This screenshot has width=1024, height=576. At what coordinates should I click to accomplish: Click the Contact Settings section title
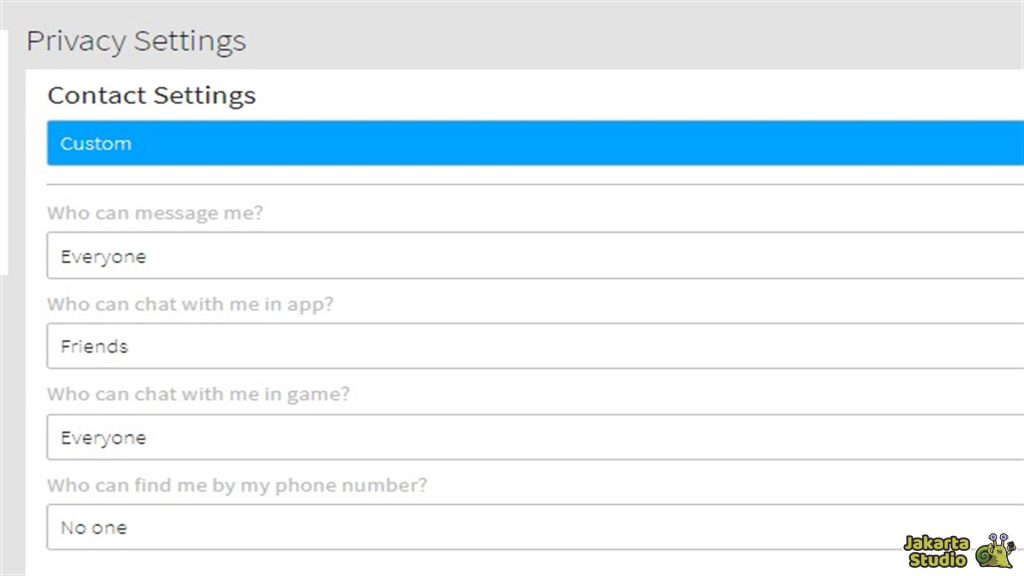click(151, 95)
